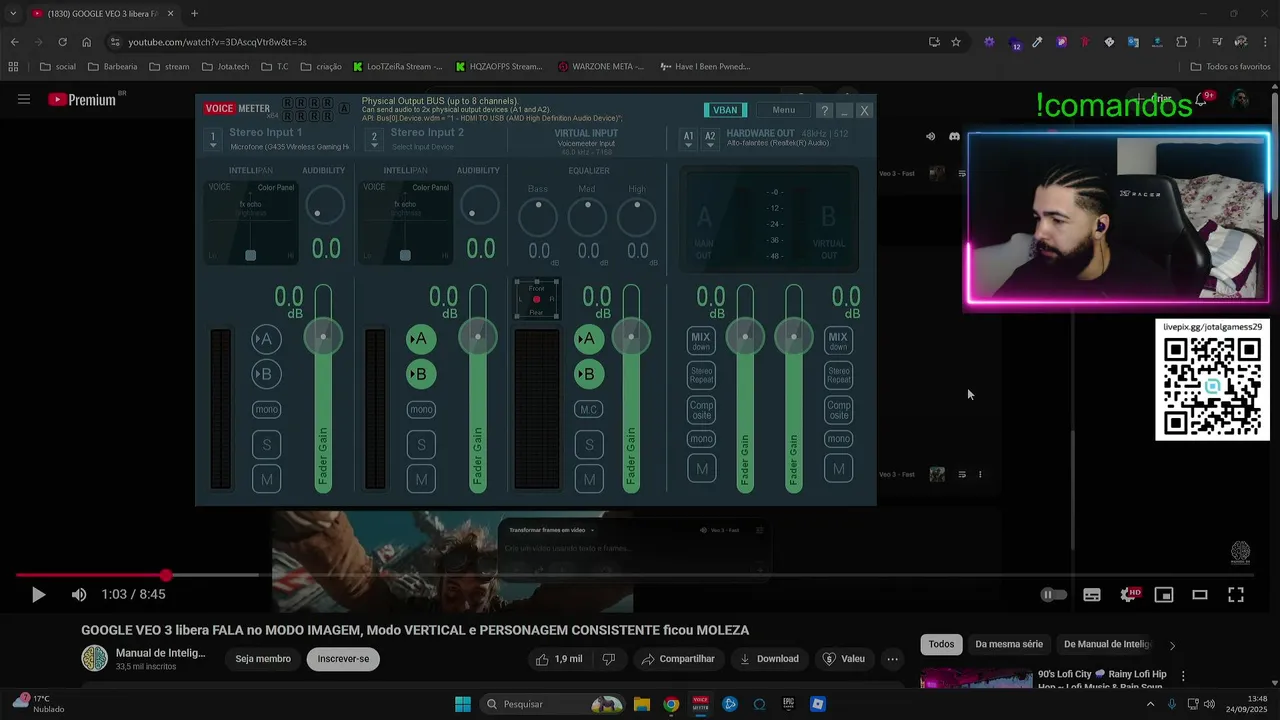Open 'Todos os favoritos' bookmarks folder
This screenshot has height=720, width=1280.
1230,67
